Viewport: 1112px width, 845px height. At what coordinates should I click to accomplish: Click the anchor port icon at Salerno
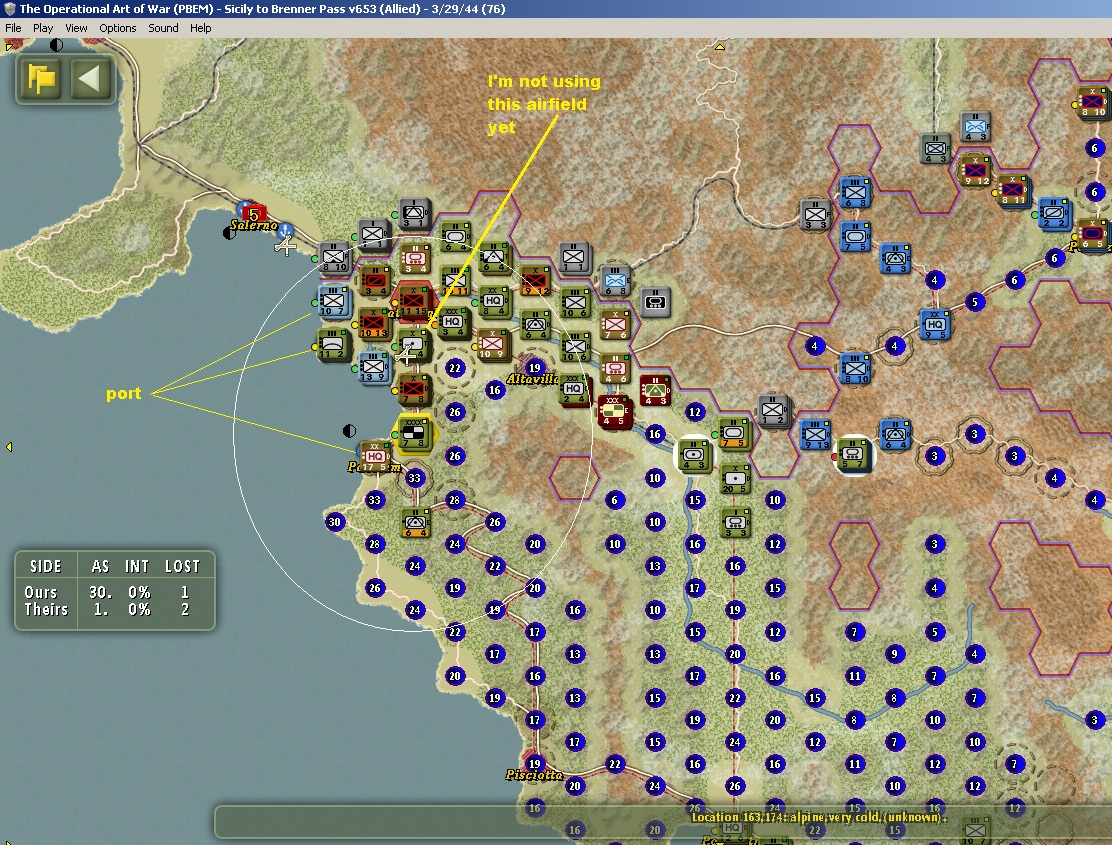coord(284,230)
